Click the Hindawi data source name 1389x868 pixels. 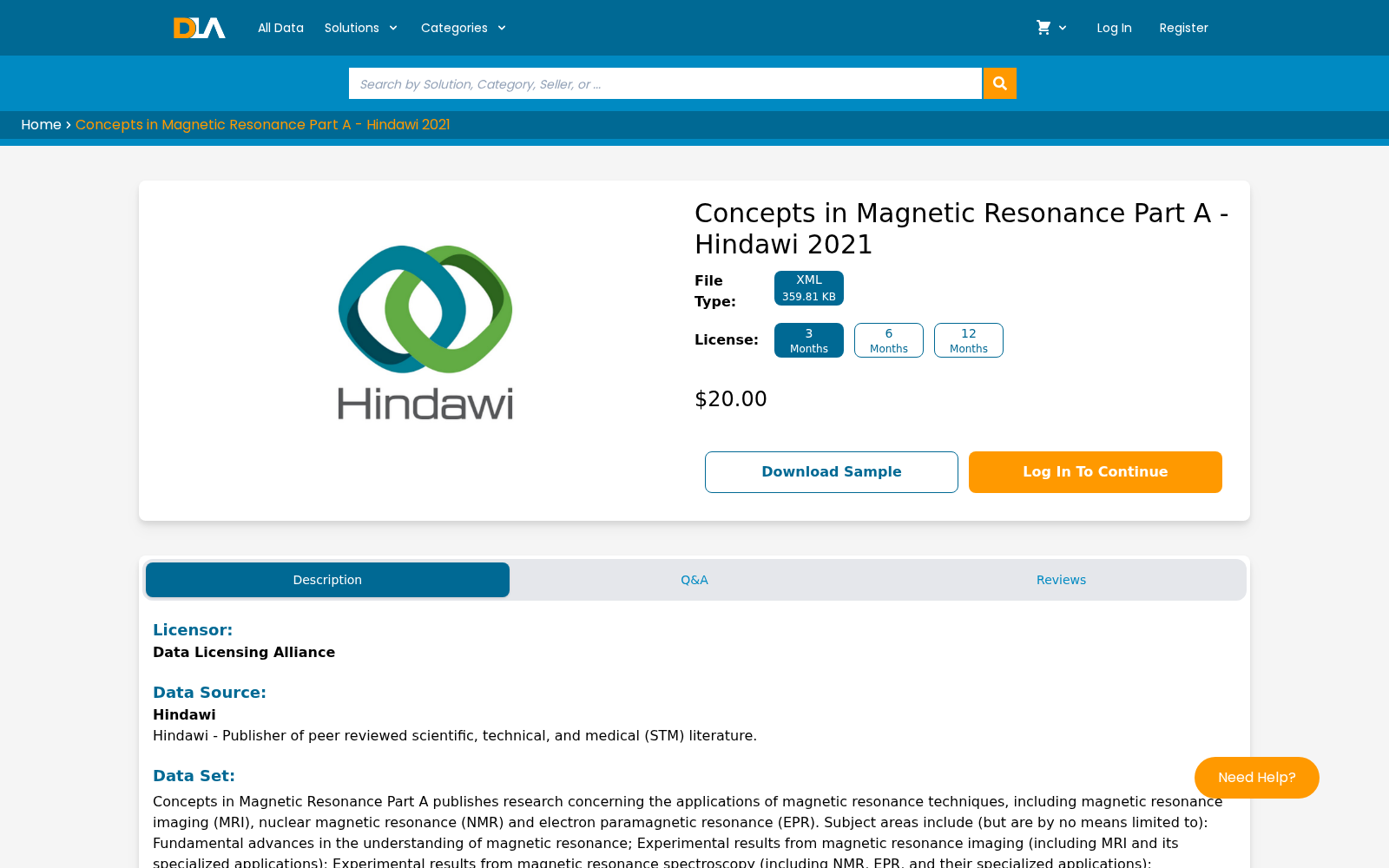[184, 715]
